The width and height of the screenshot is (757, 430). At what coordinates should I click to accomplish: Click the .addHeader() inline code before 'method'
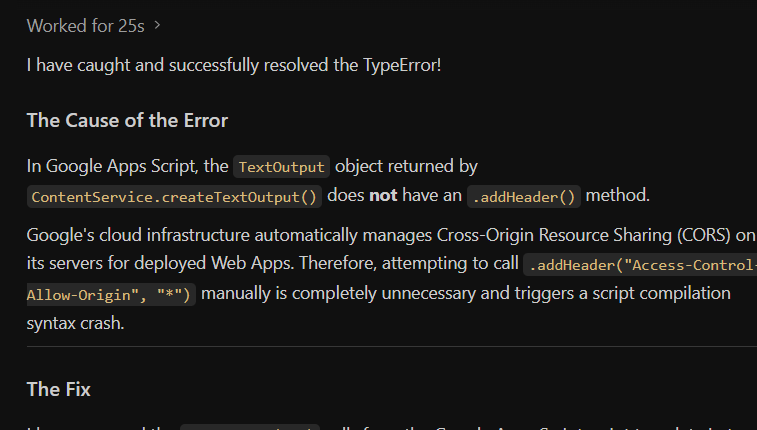coord(524,197)
